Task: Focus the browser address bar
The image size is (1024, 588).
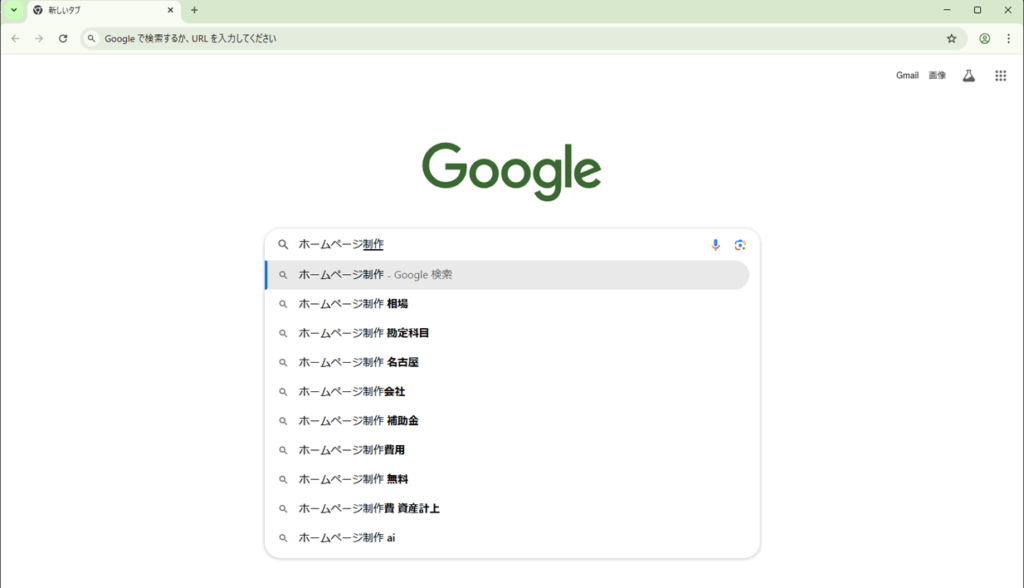Action: 522,39
